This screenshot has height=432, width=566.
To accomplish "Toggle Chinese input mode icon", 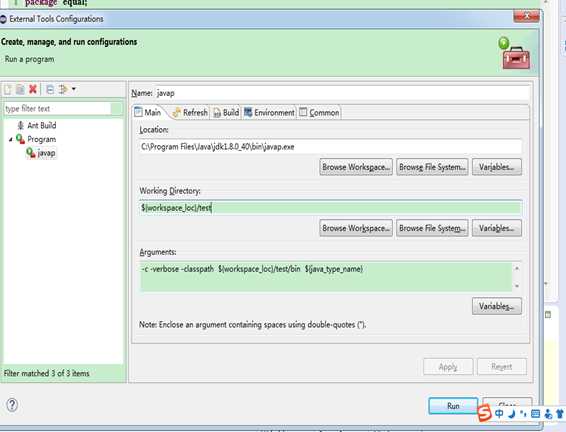I will (x=500, y=414).
